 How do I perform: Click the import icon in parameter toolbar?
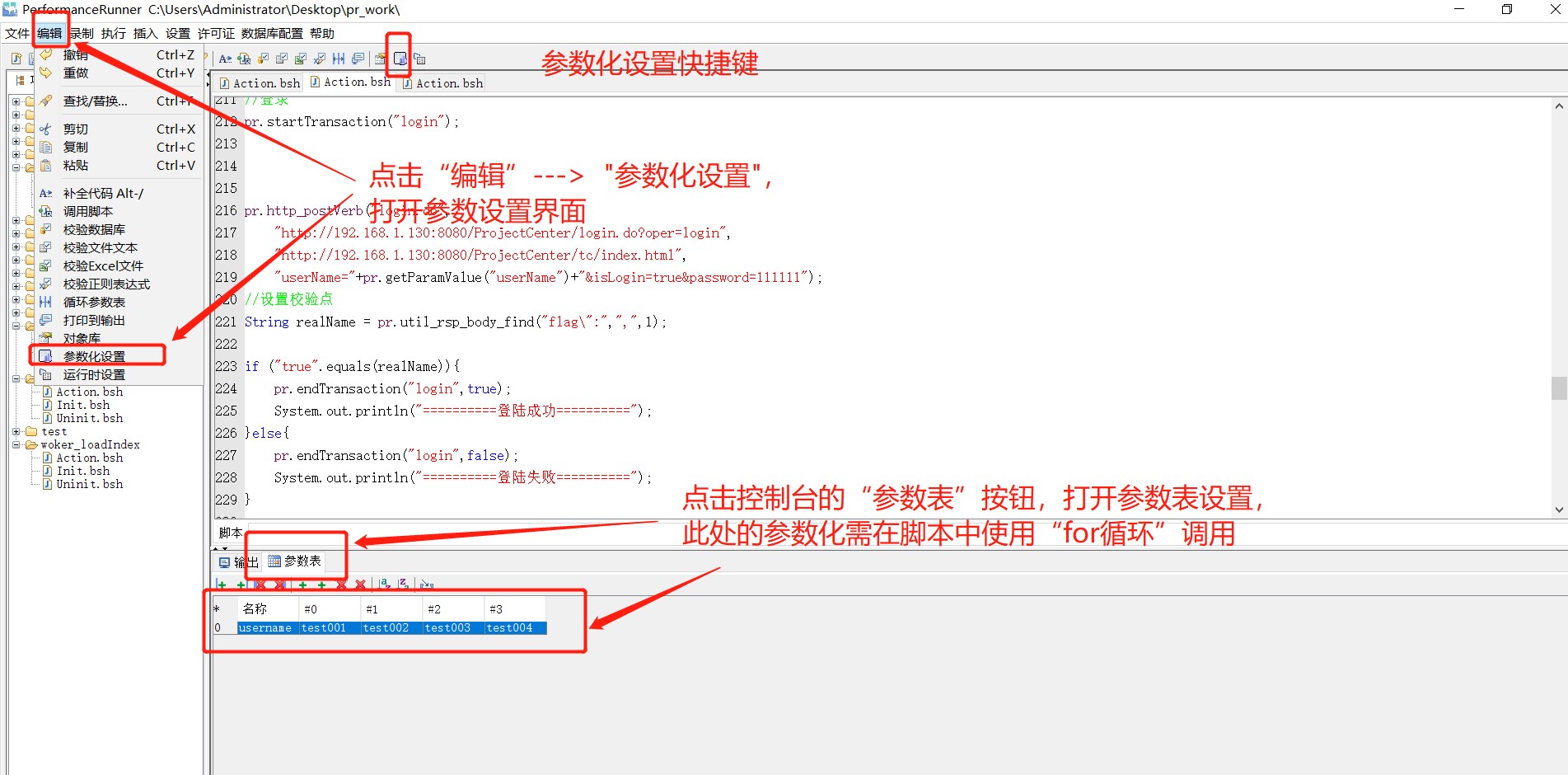pyautogui.click(x=426, y=584)
